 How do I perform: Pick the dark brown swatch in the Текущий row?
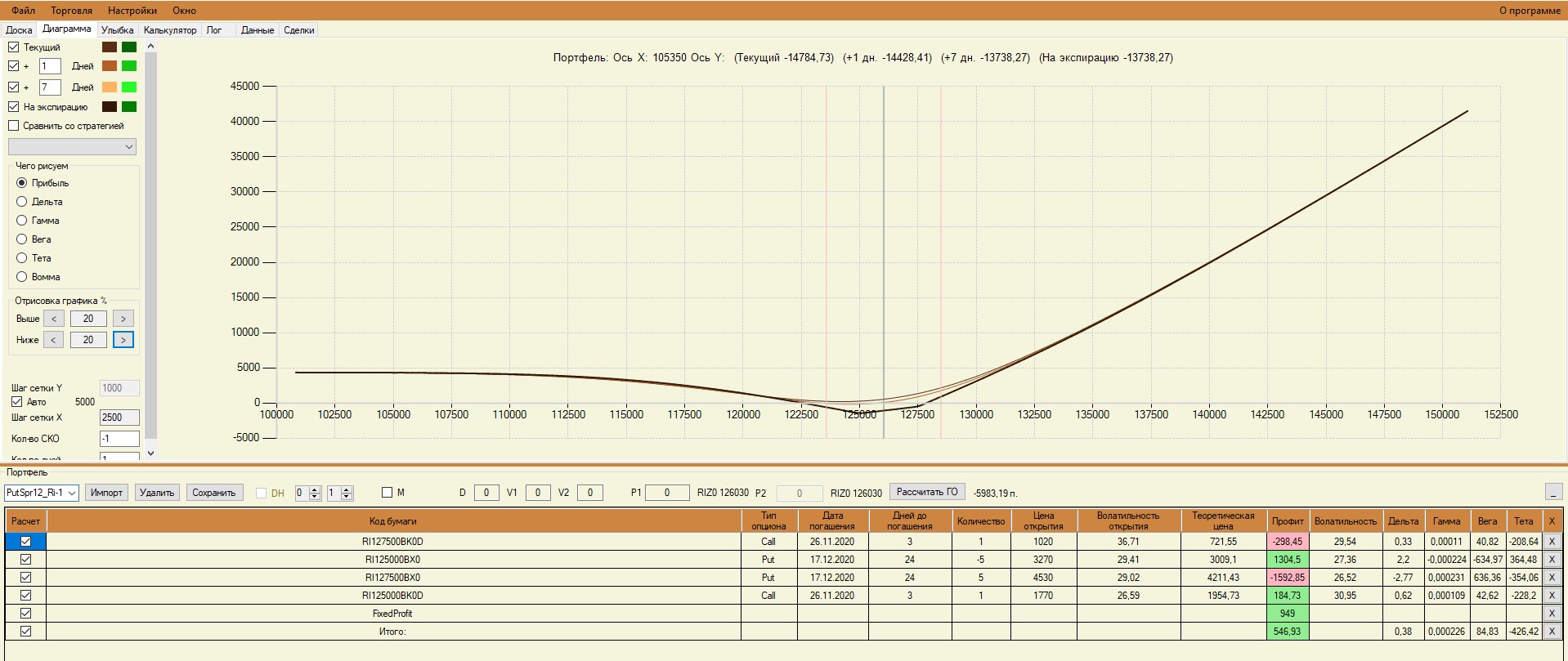click(x=110, y=47)
